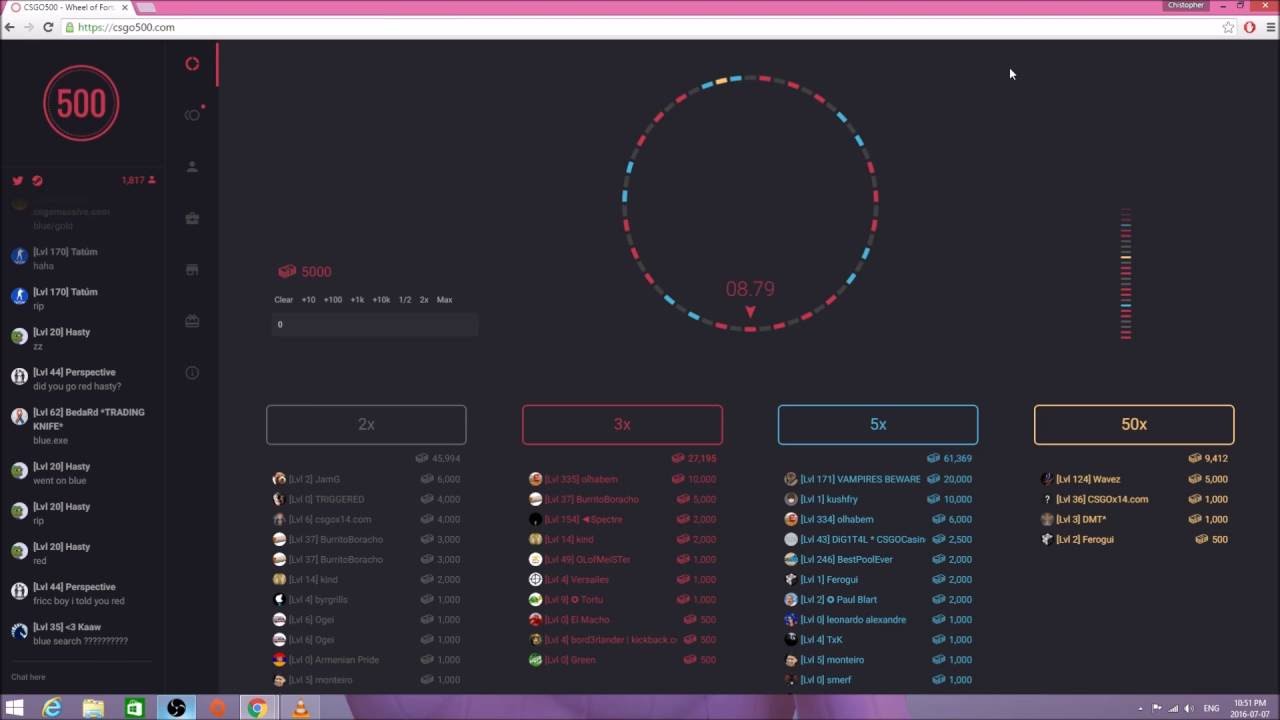
Task: Click Wavez entry in 50x list
Action: [x=1134, y=479]
